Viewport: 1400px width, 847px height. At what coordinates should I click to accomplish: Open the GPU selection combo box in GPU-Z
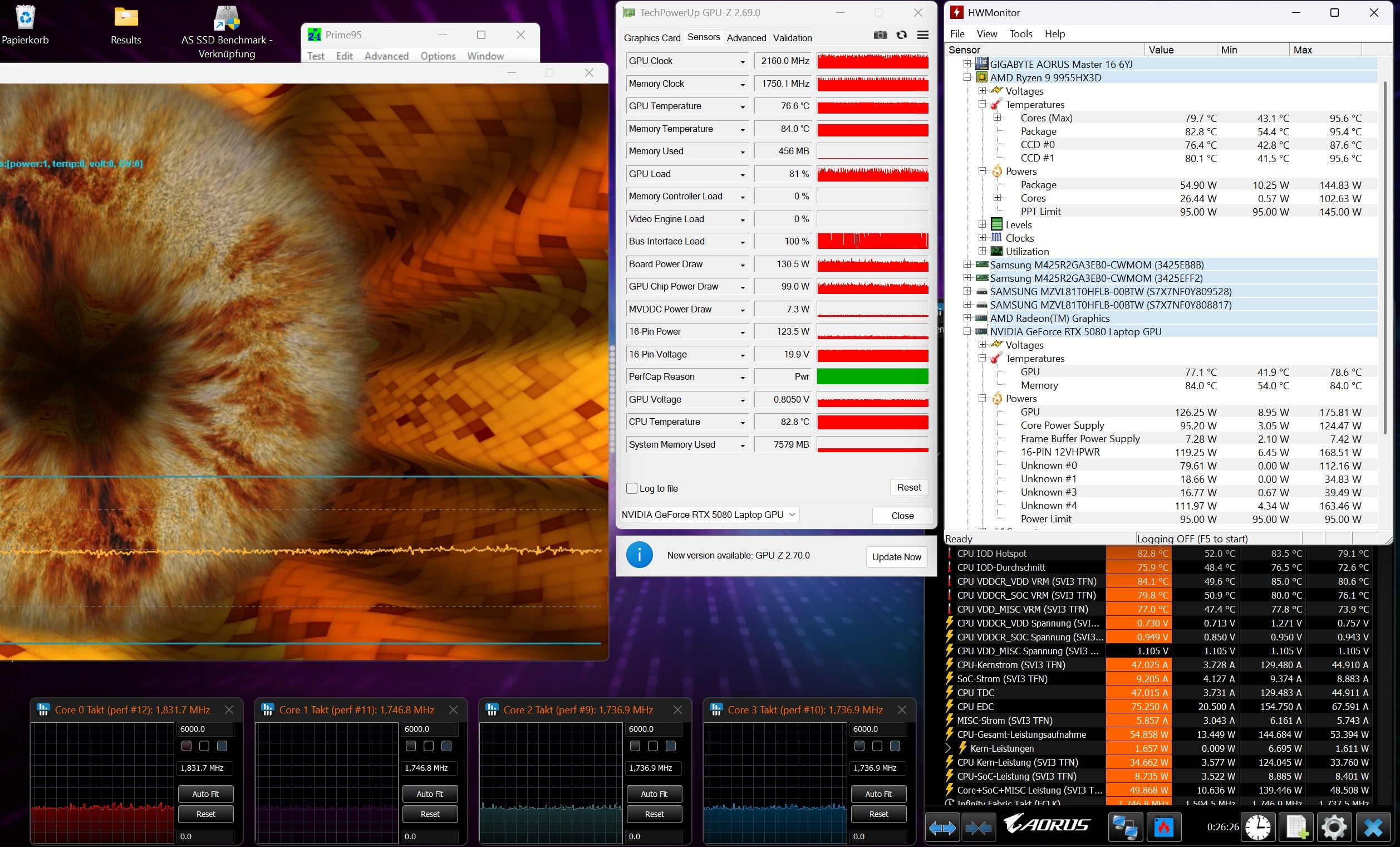709,515
